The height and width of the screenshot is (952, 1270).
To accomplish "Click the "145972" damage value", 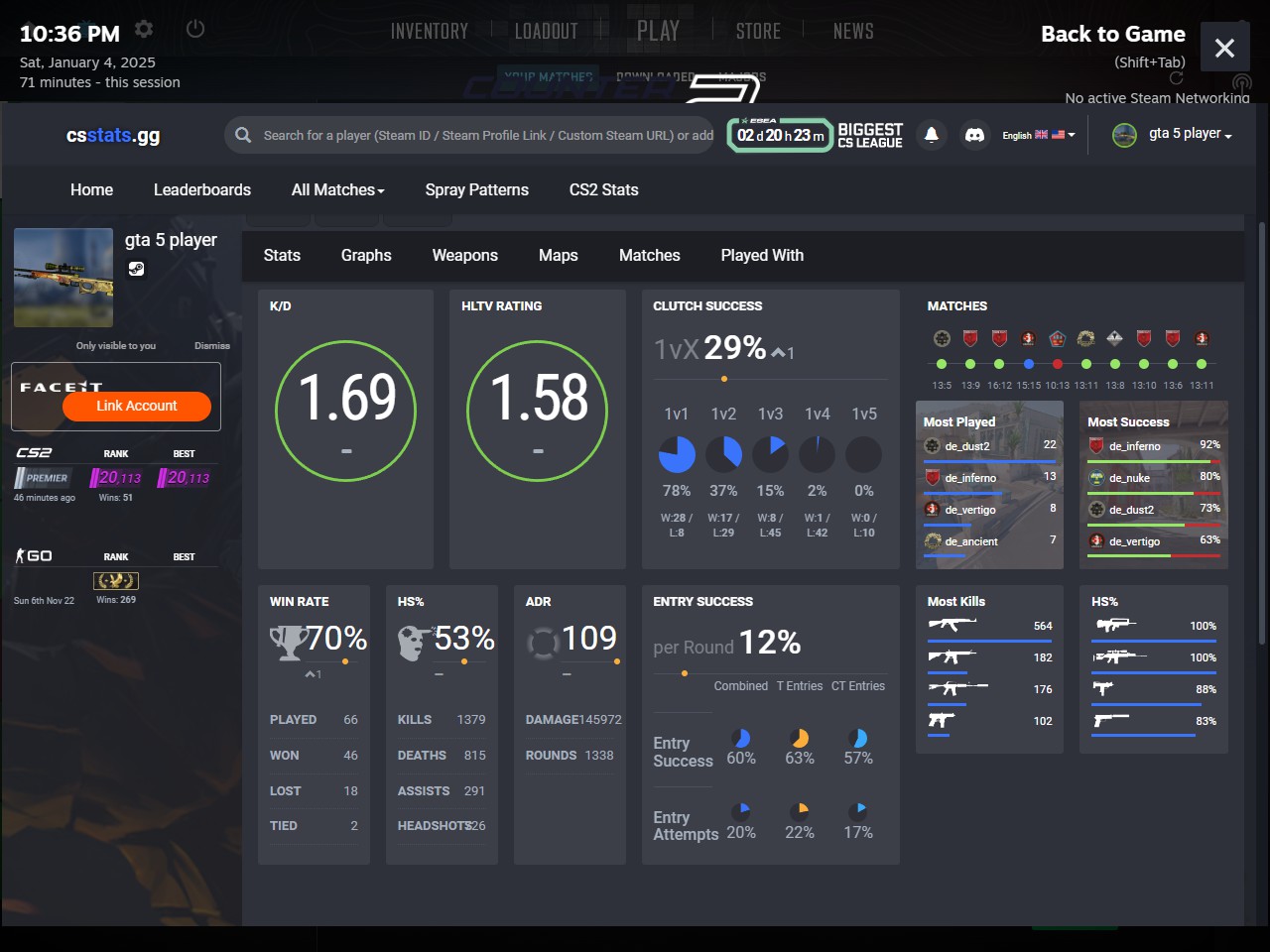I will click(x=600, y=720).
